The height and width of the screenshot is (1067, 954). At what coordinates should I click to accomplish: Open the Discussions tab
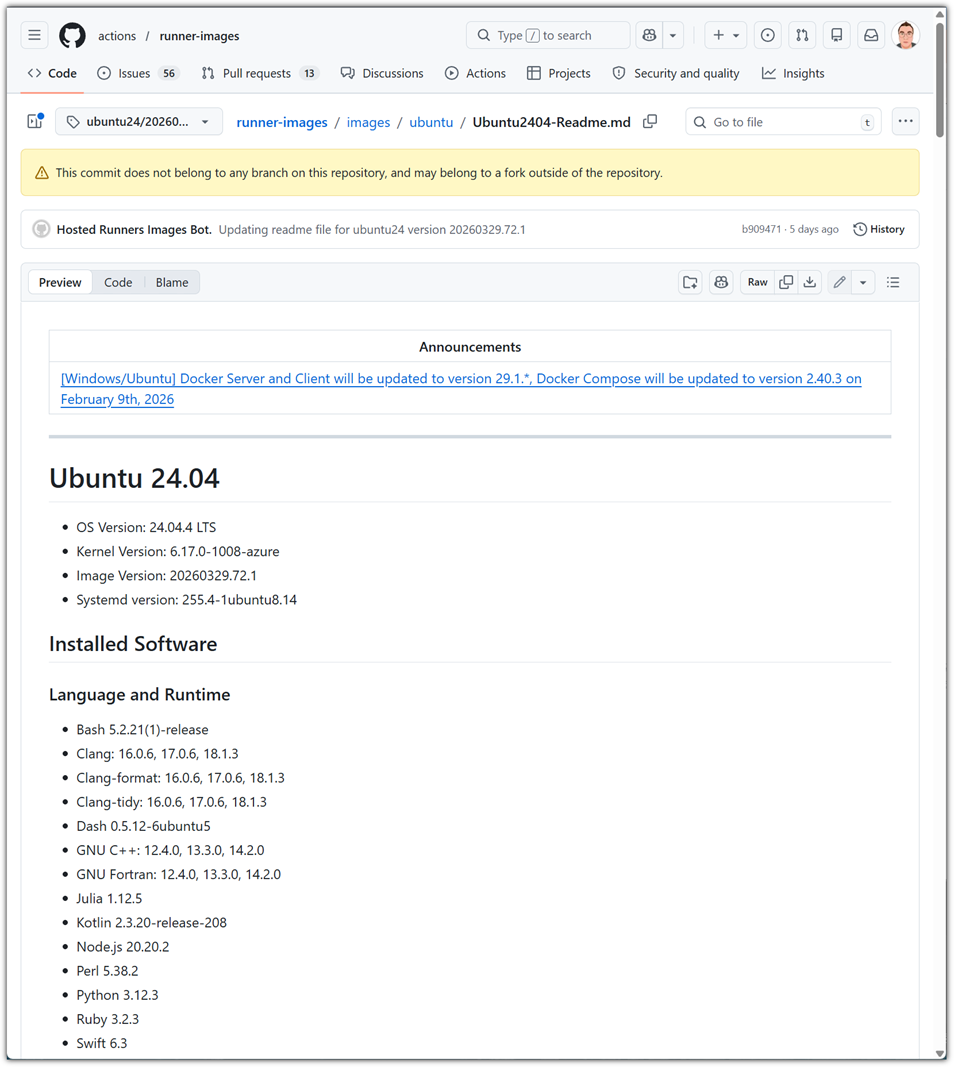[382, 73]
